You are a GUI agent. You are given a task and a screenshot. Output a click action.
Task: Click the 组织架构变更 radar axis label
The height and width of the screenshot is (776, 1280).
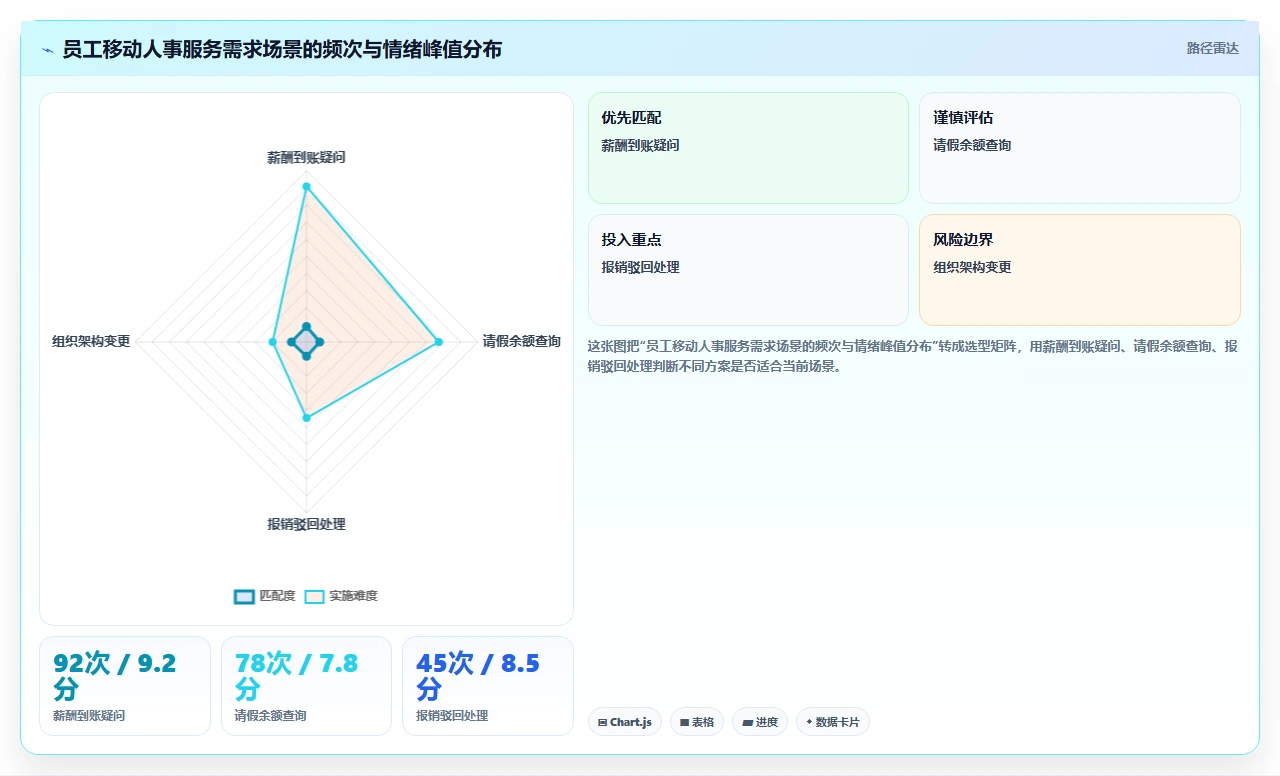click(91, 341)
